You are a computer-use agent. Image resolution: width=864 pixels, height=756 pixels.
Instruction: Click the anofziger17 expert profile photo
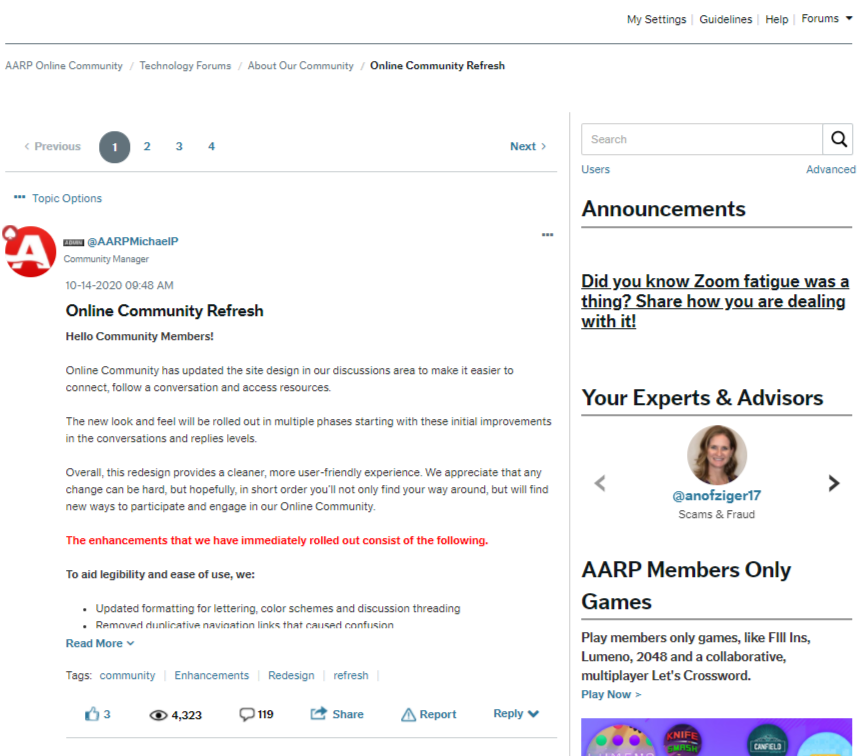tap(716, 455)
